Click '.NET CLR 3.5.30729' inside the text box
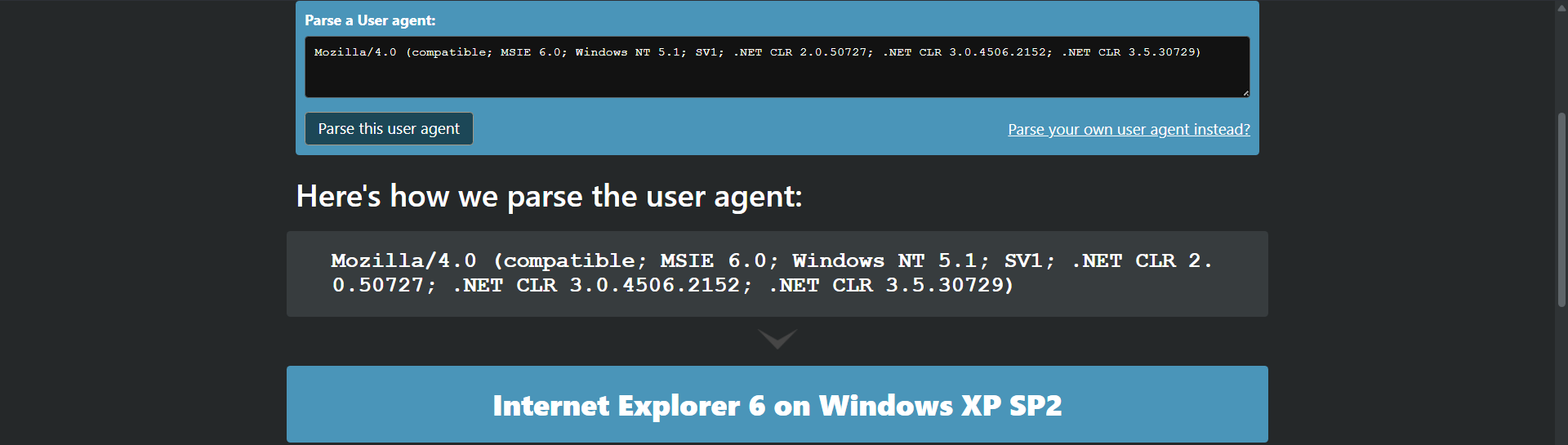Viewport: 1568px width, 445px height. click(1130, 52)
